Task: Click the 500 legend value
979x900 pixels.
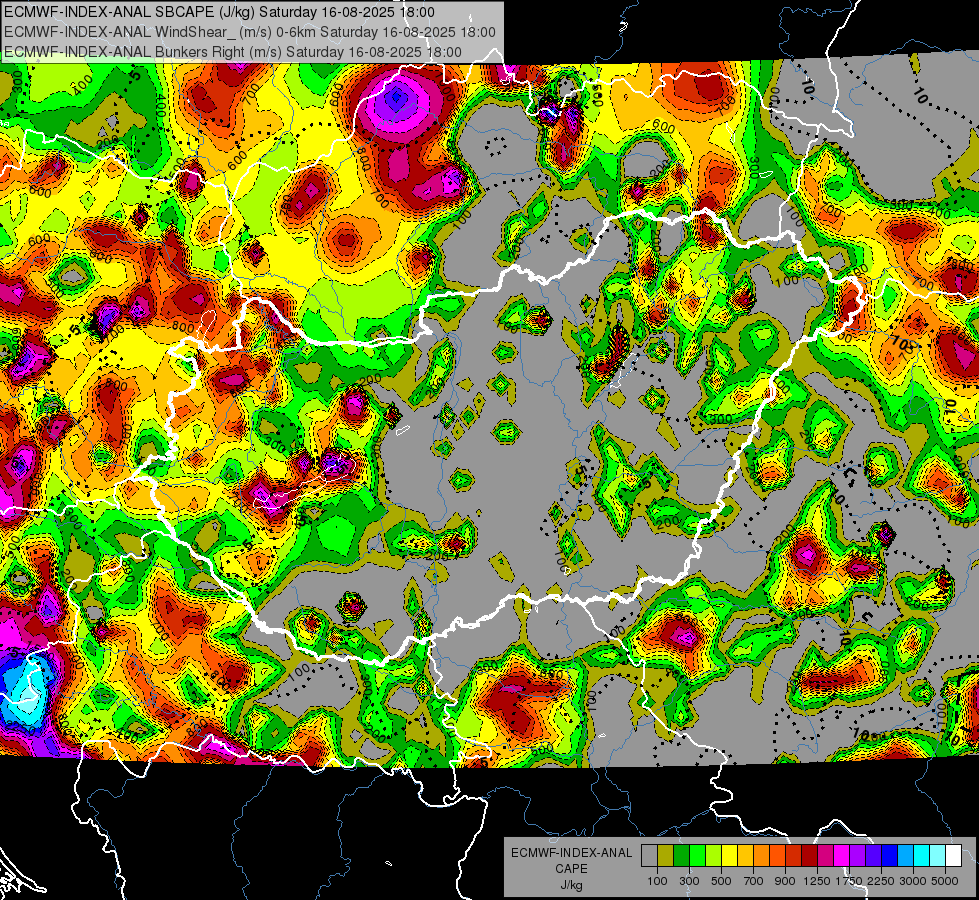Action: point(721,881)
